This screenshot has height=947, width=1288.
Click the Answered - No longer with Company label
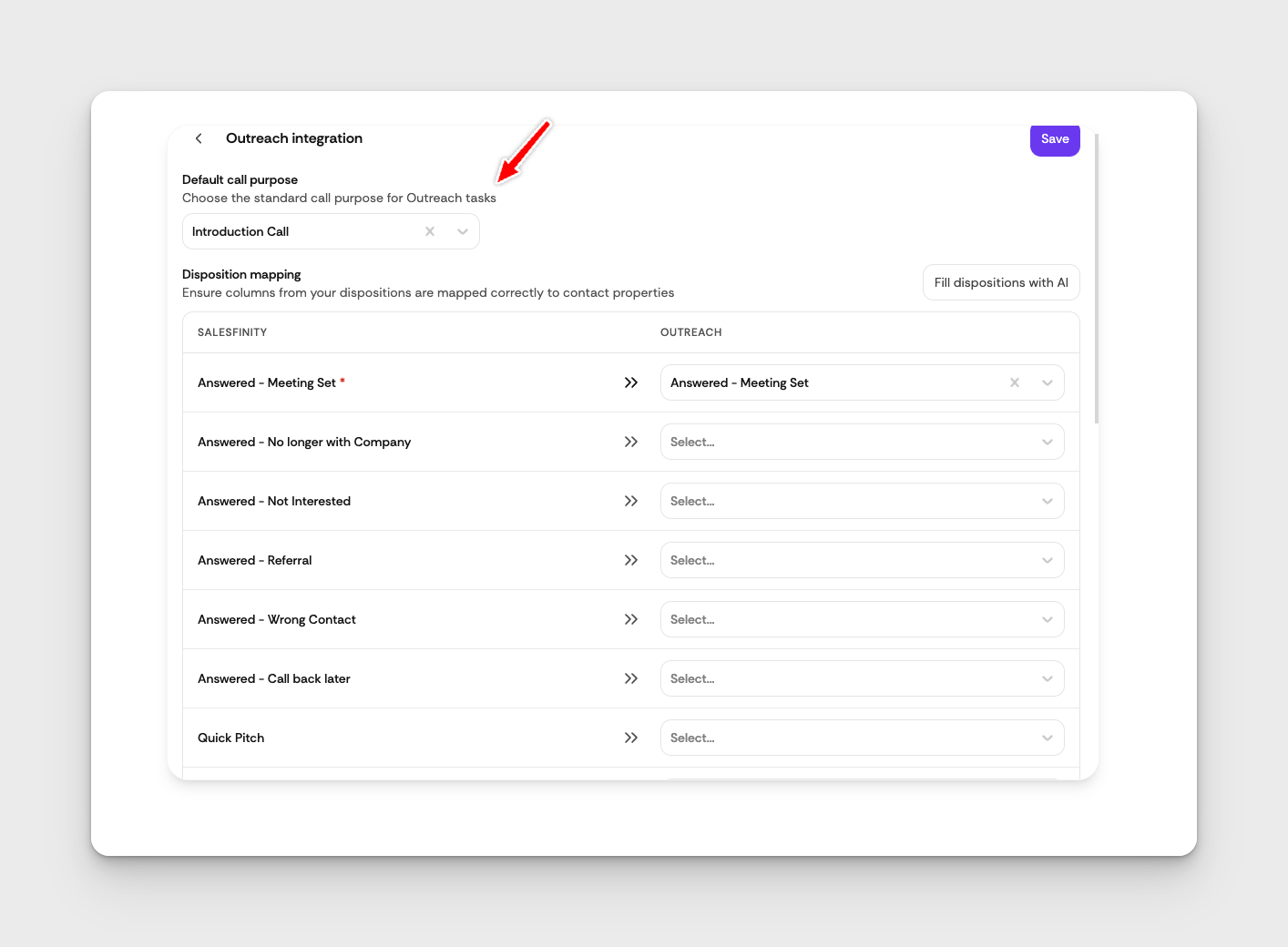pyautogui.click(x=304, y=442)
